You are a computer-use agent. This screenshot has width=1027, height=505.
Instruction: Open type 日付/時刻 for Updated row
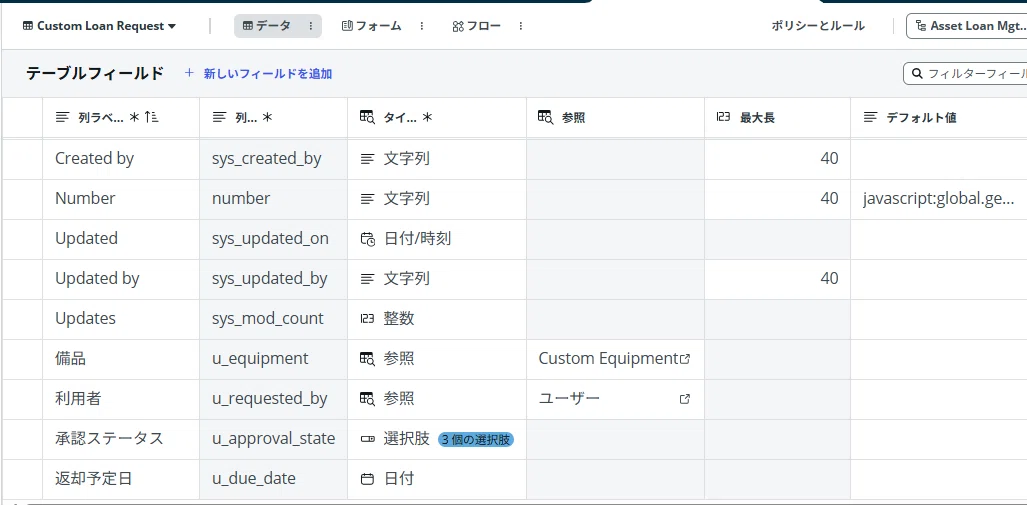tap(437, 238)
